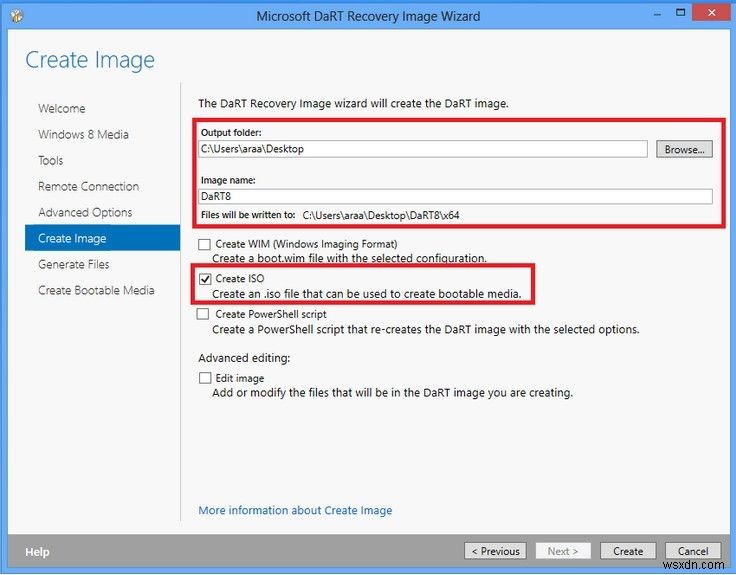Click the disabled Next button
The width and height of the screenshot is (736, 575).
pos(563,551)
